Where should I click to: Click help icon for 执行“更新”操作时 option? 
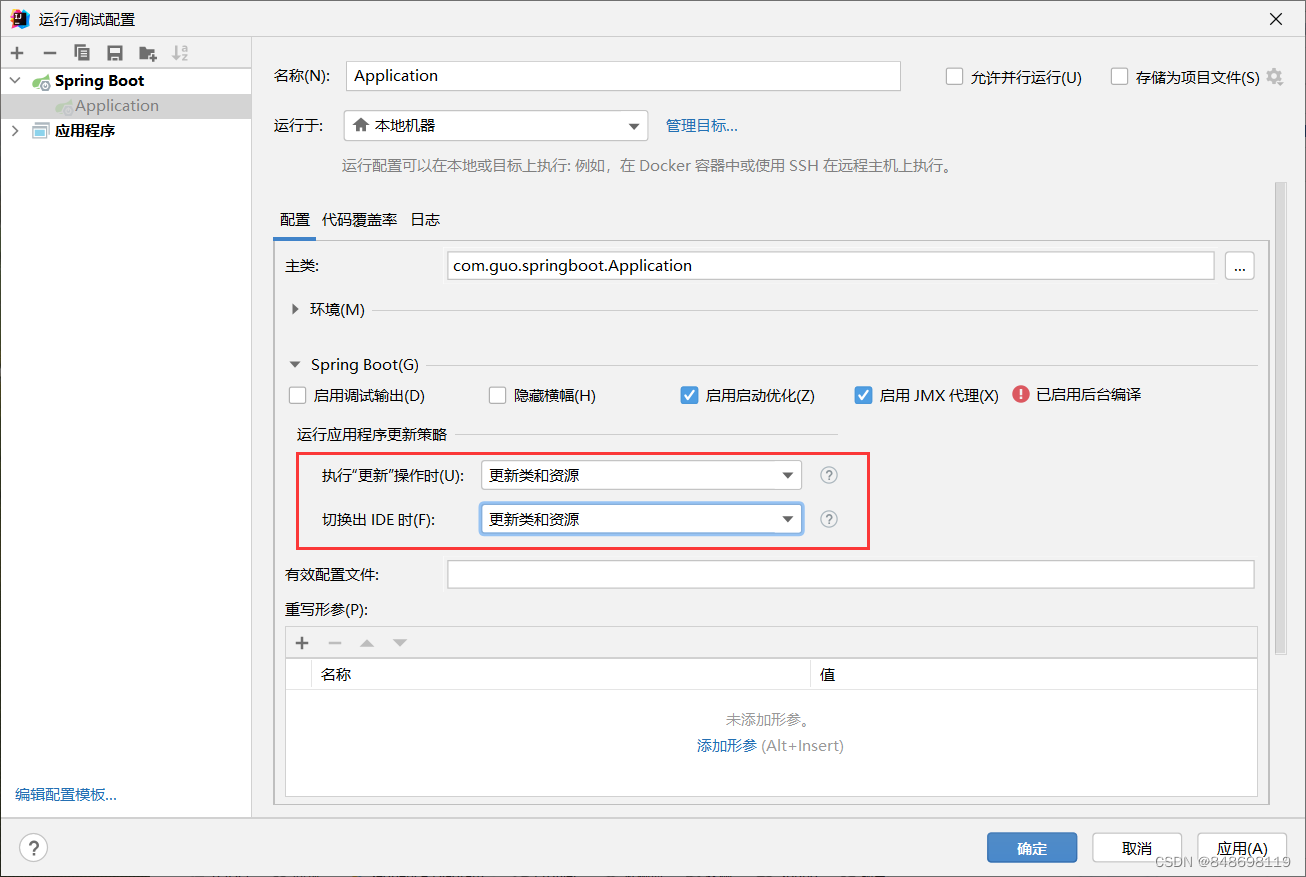tap(829, 475)
